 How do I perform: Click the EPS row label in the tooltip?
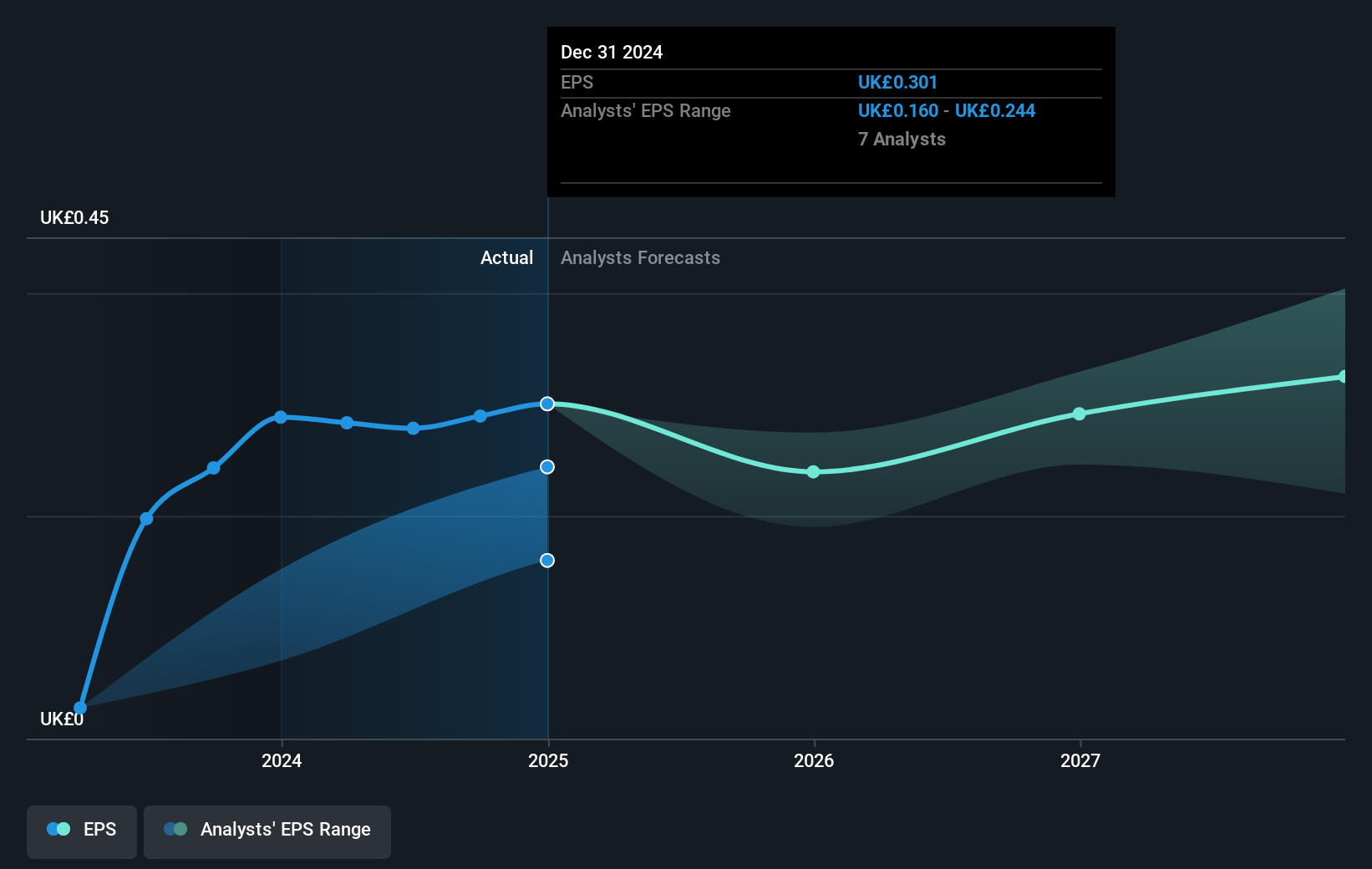tap(577, 83)
